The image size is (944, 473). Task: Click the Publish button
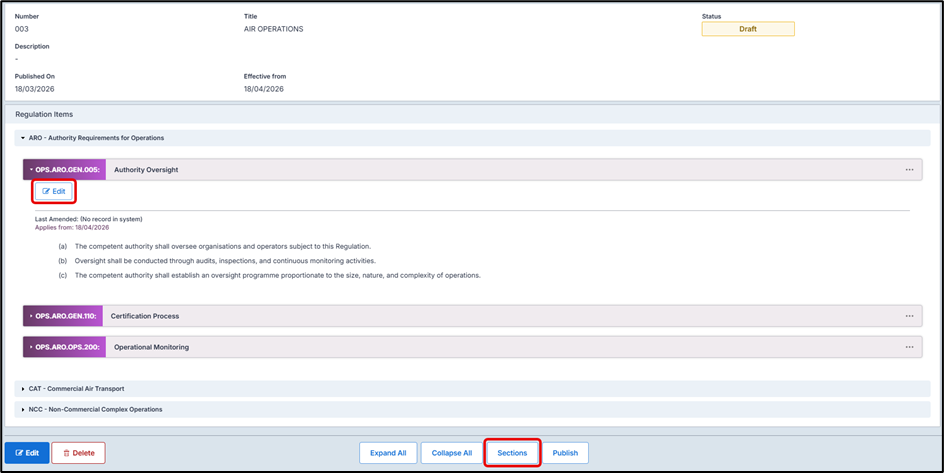click(x=565, y=453)
